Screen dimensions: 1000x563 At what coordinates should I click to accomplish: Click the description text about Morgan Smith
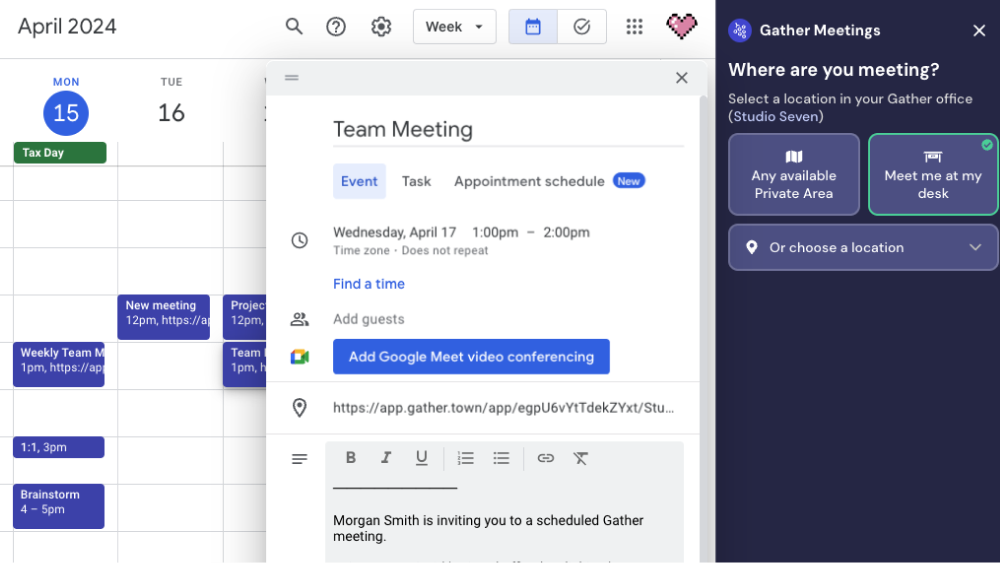(x=488, y=528)
